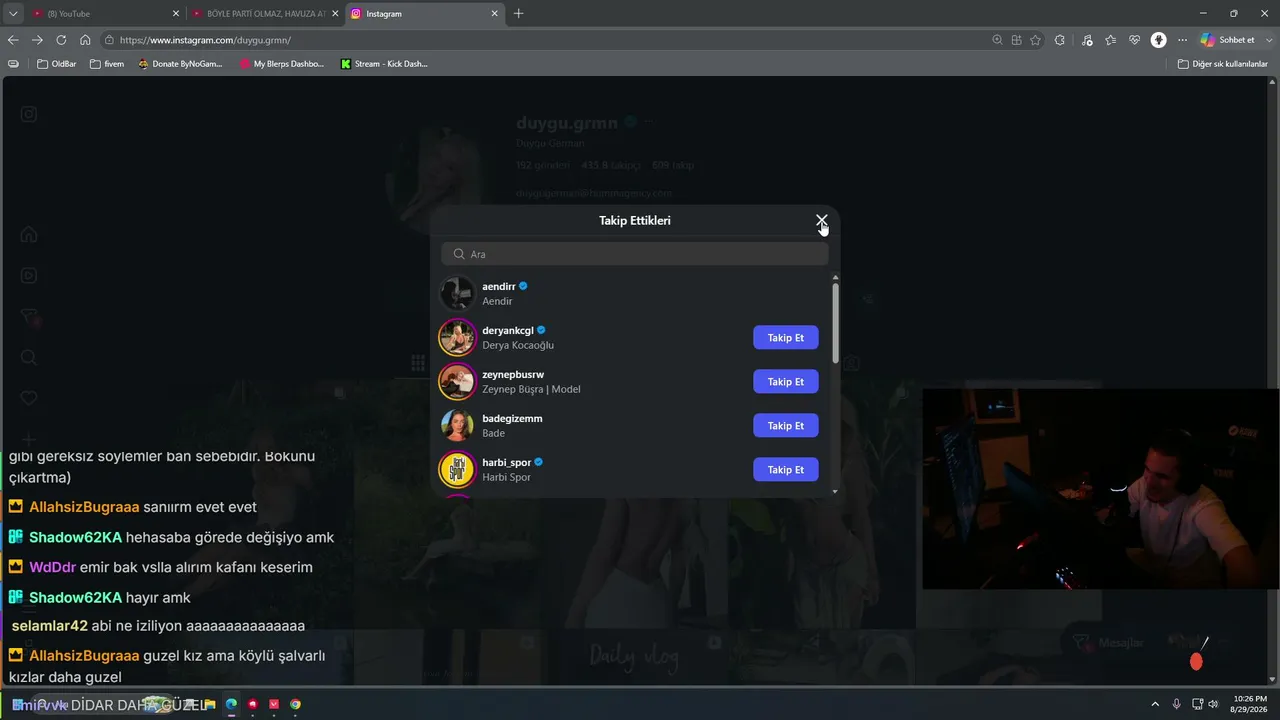Open Donate ByNoGam... bookmark
Viewport: 1280px width, 720px height.
pyautogui.click(x=180, y=64)
